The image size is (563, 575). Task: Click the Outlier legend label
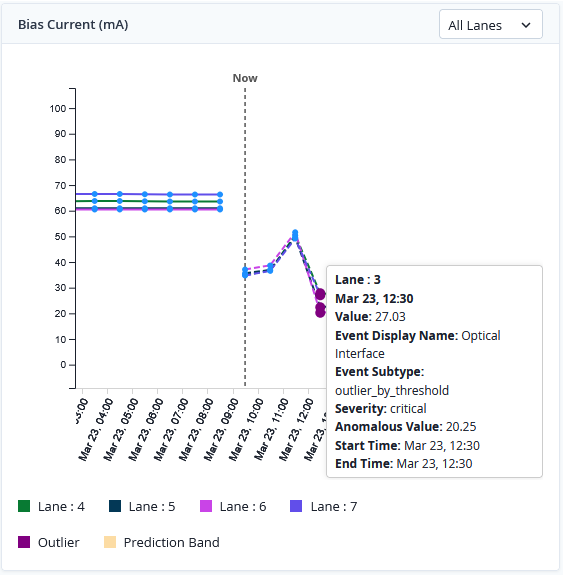tap(59, 542)
